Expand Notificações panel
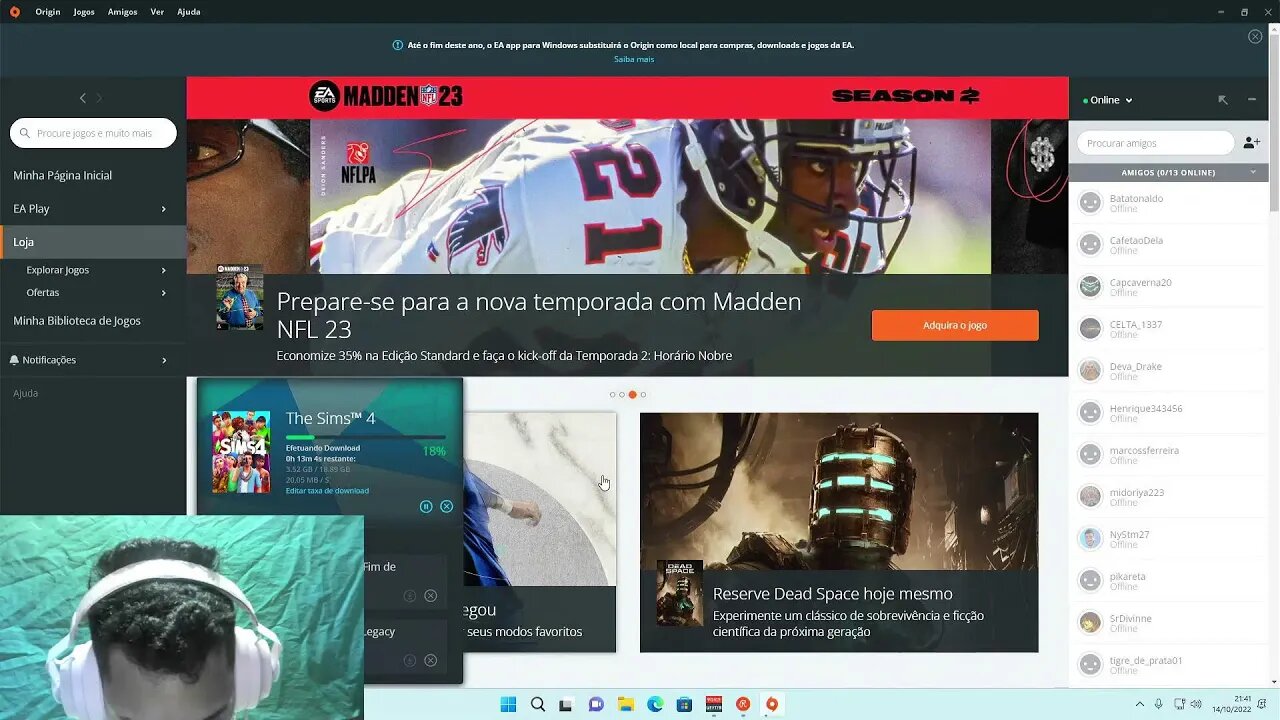 pos(163,360)
